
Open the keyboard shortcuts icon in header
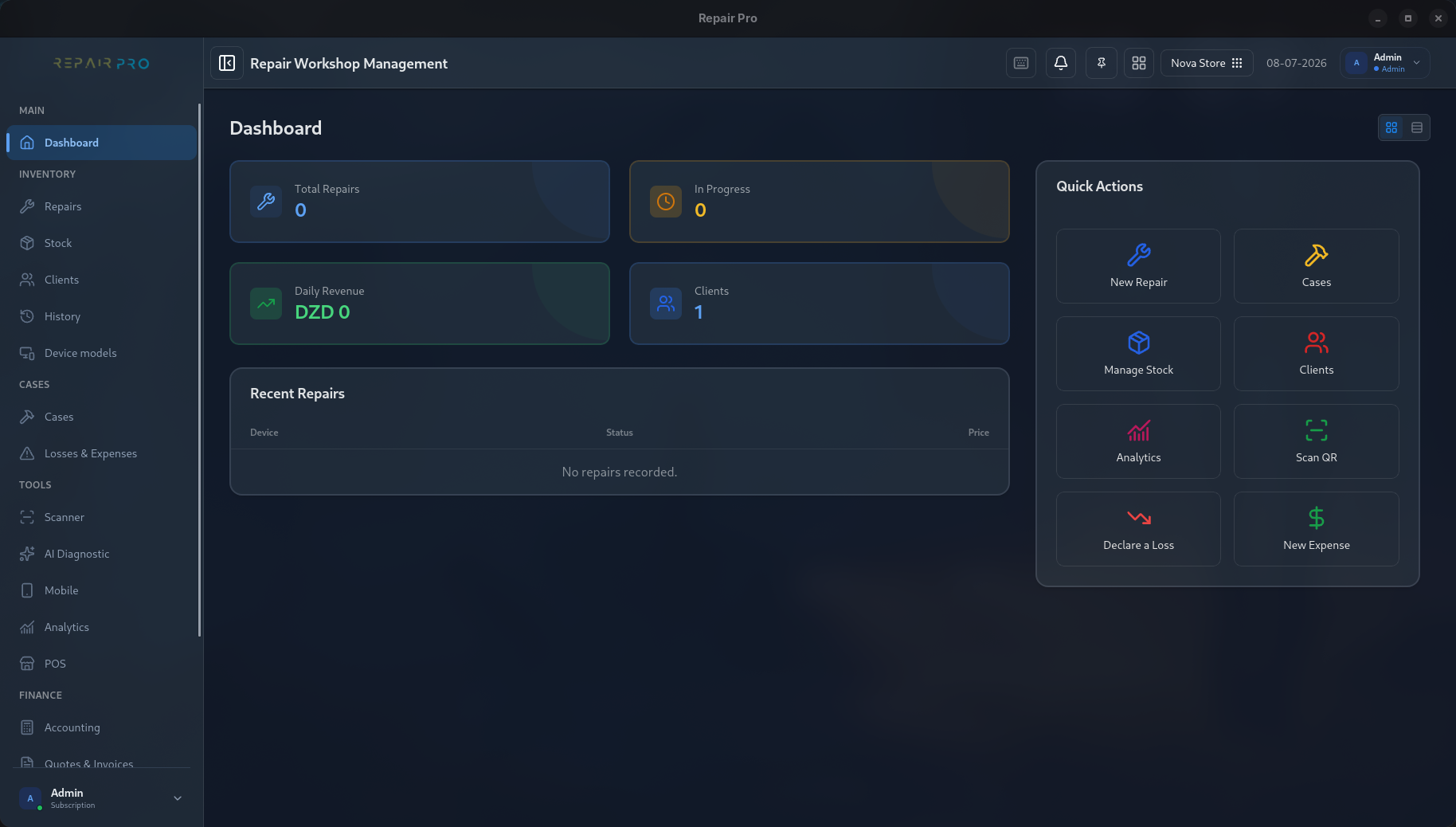pyautogui.click(x=1021, y=63)
